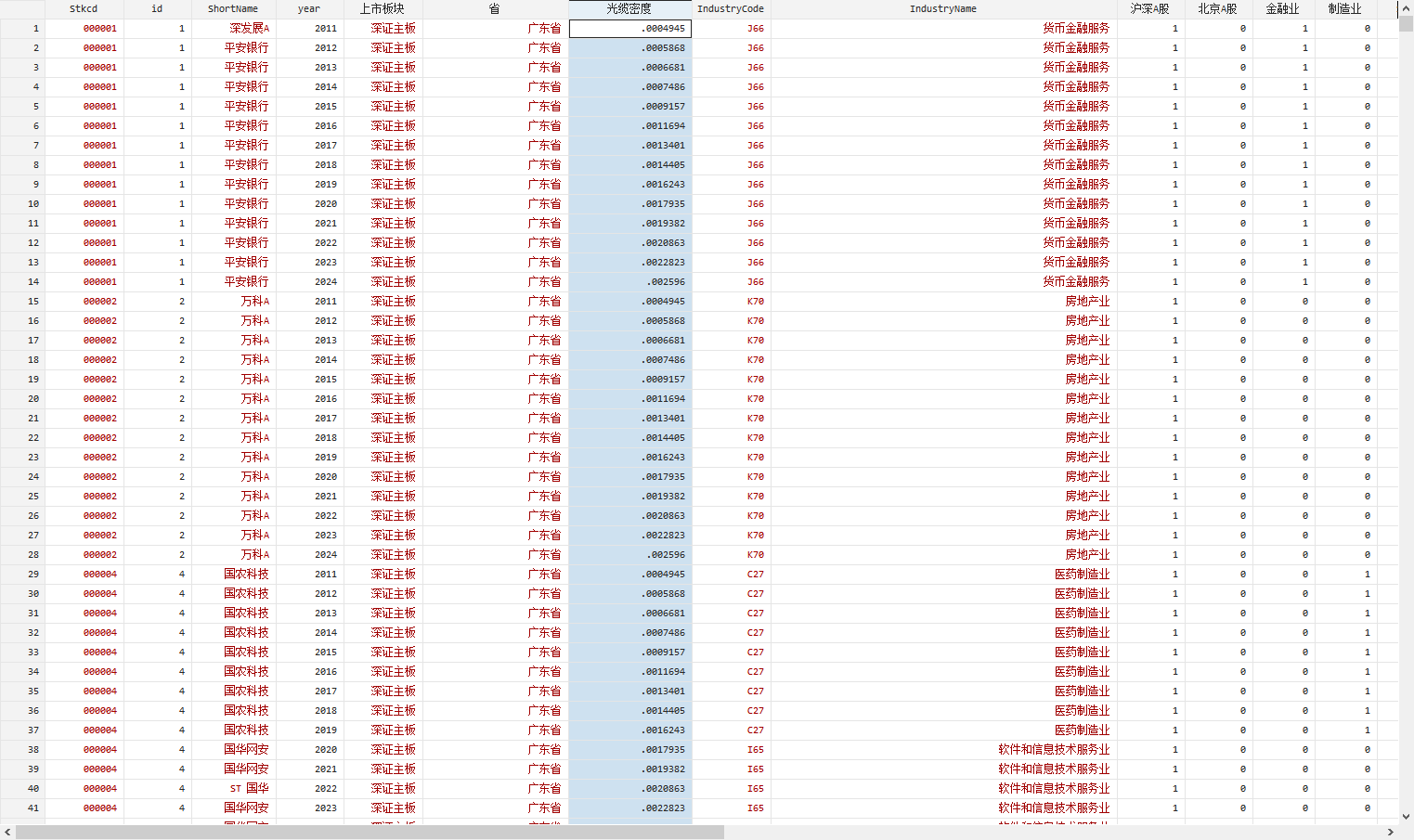The width and height of the screenshot is (1414, 840).
Task: Click the 光缆密度 cell in row 1
Action: (629, 29)
